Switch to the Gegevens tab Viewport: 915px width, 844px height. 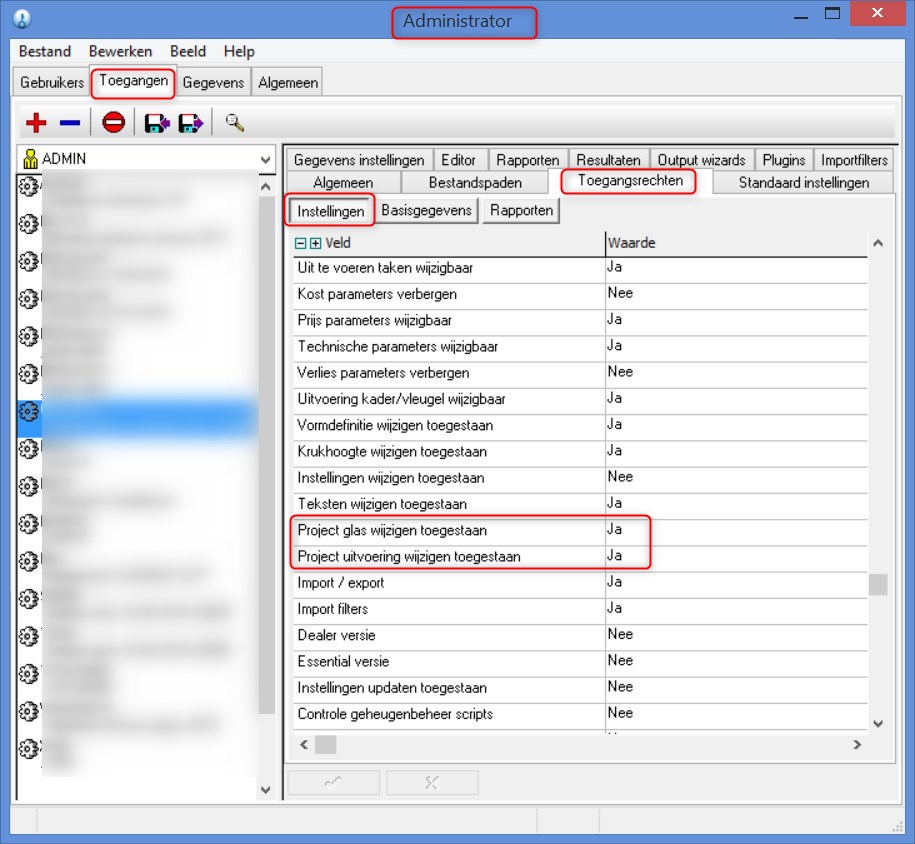(213, 82)
